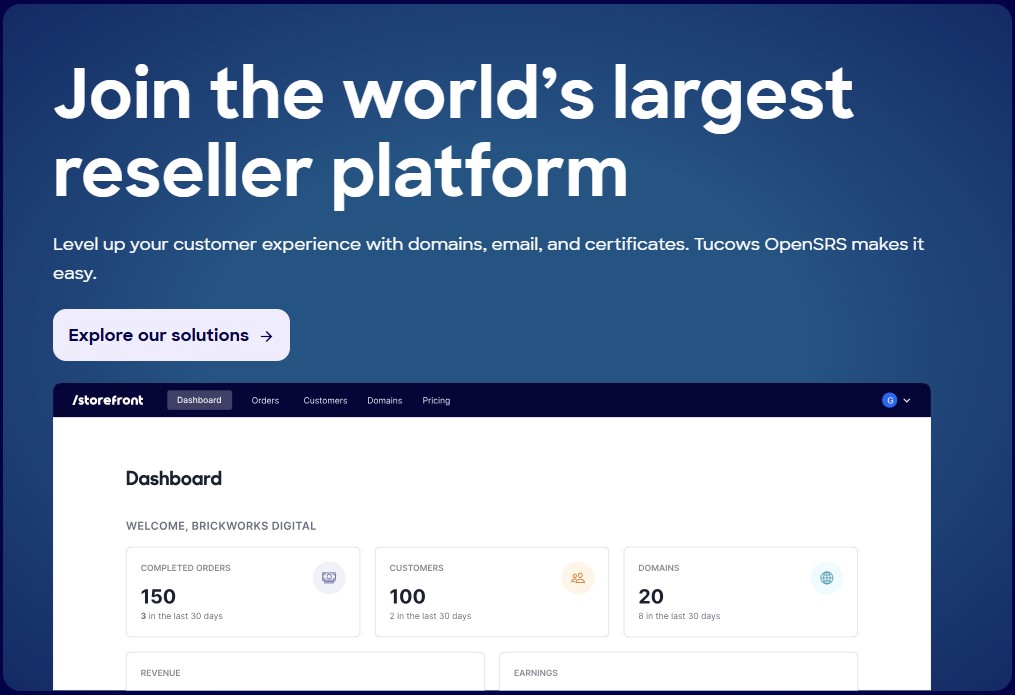This screenshot has height=695, width=1015.
Task: Click the orange Customers people icon
Action: [x=578, y=577]
